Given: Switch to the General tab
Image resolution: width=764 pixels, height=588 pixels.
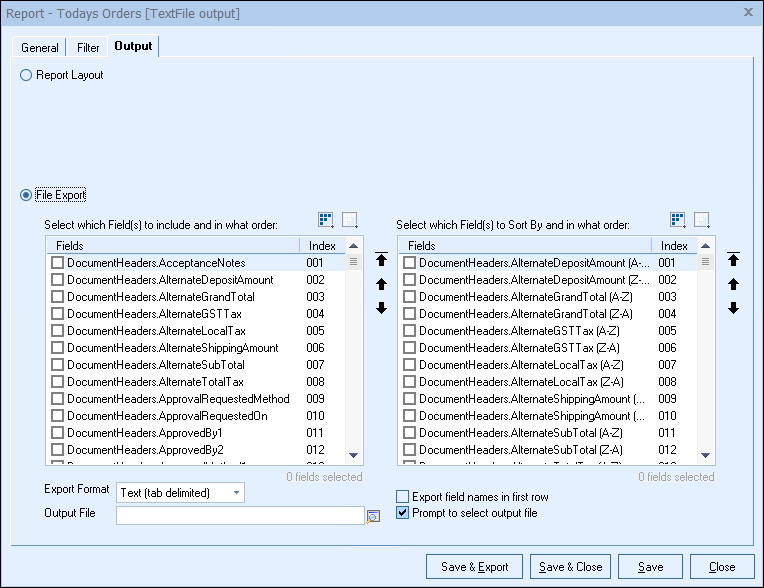Looking at the screenshot, I should (40, 47).
